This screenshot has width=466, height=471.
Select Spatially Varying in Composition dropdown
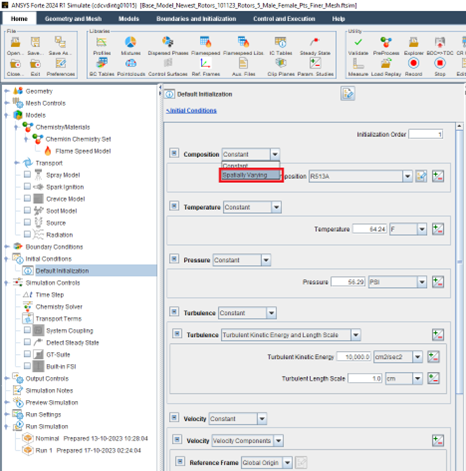(251, 175)
